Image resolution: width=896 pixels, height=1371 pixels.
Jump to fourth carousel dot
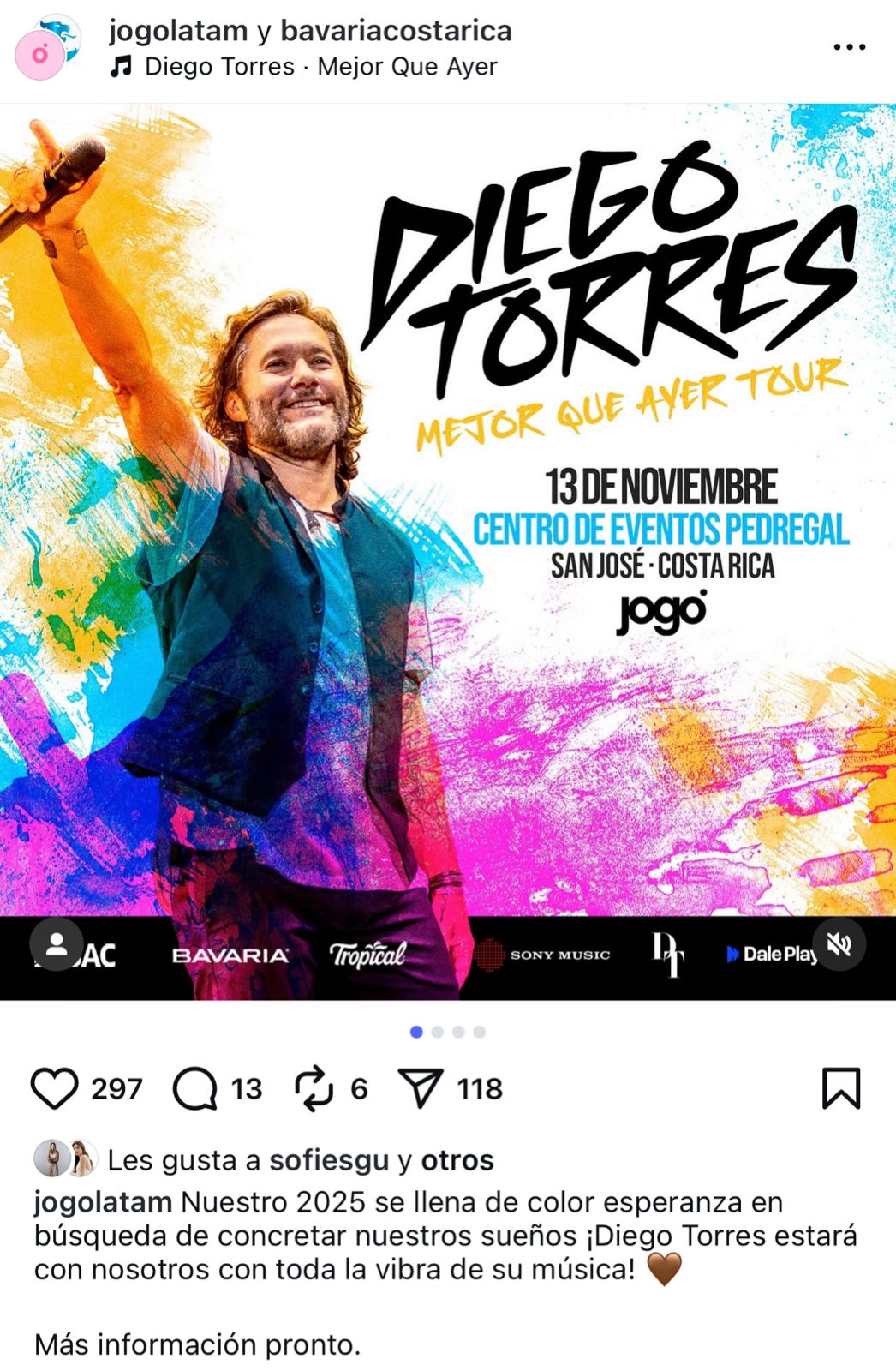pyautogui.click(x=480, y=1032)
